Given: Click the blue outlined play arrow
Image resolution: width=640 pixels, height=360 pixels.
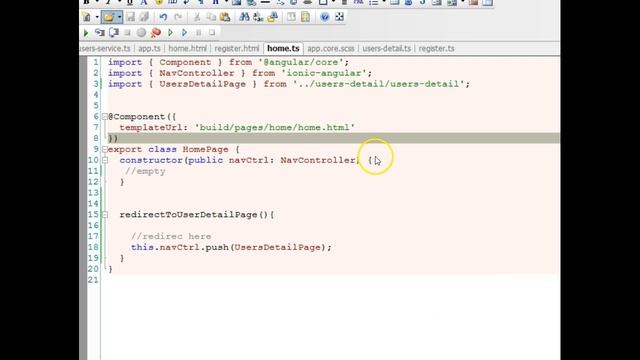Looking at the screenshot, I should (x=184, y=33).
